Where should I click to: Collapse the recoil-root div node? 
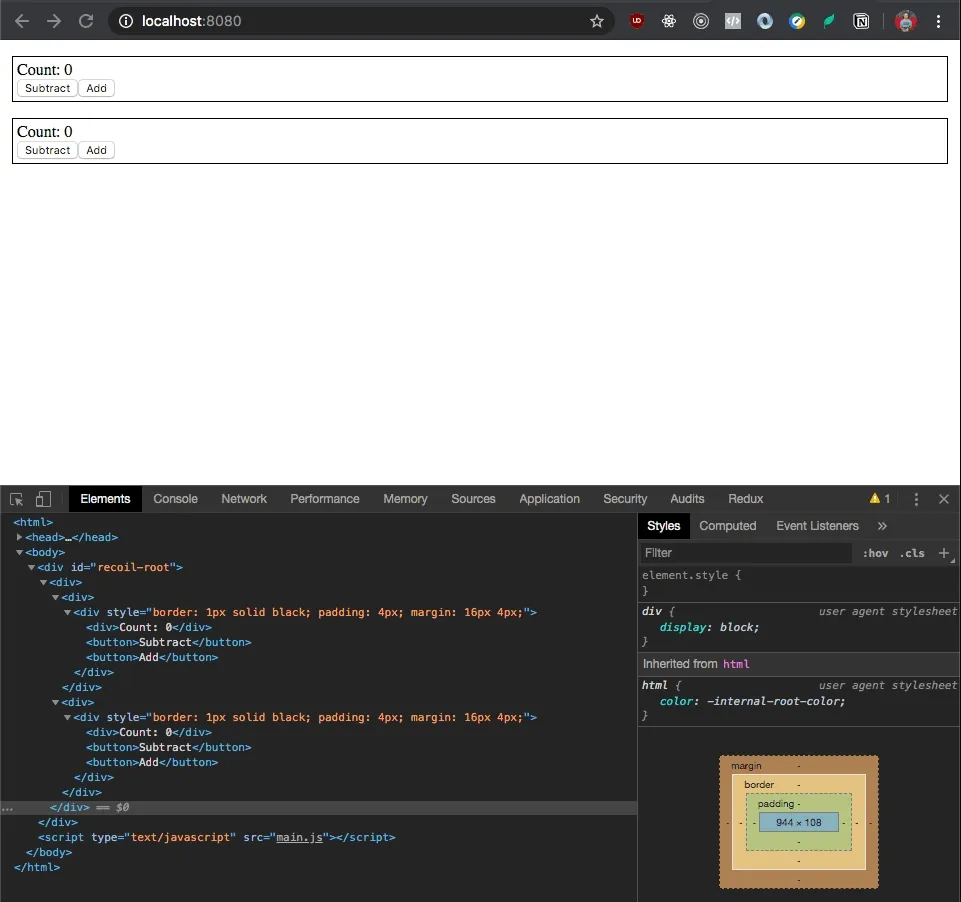point(31,567)
